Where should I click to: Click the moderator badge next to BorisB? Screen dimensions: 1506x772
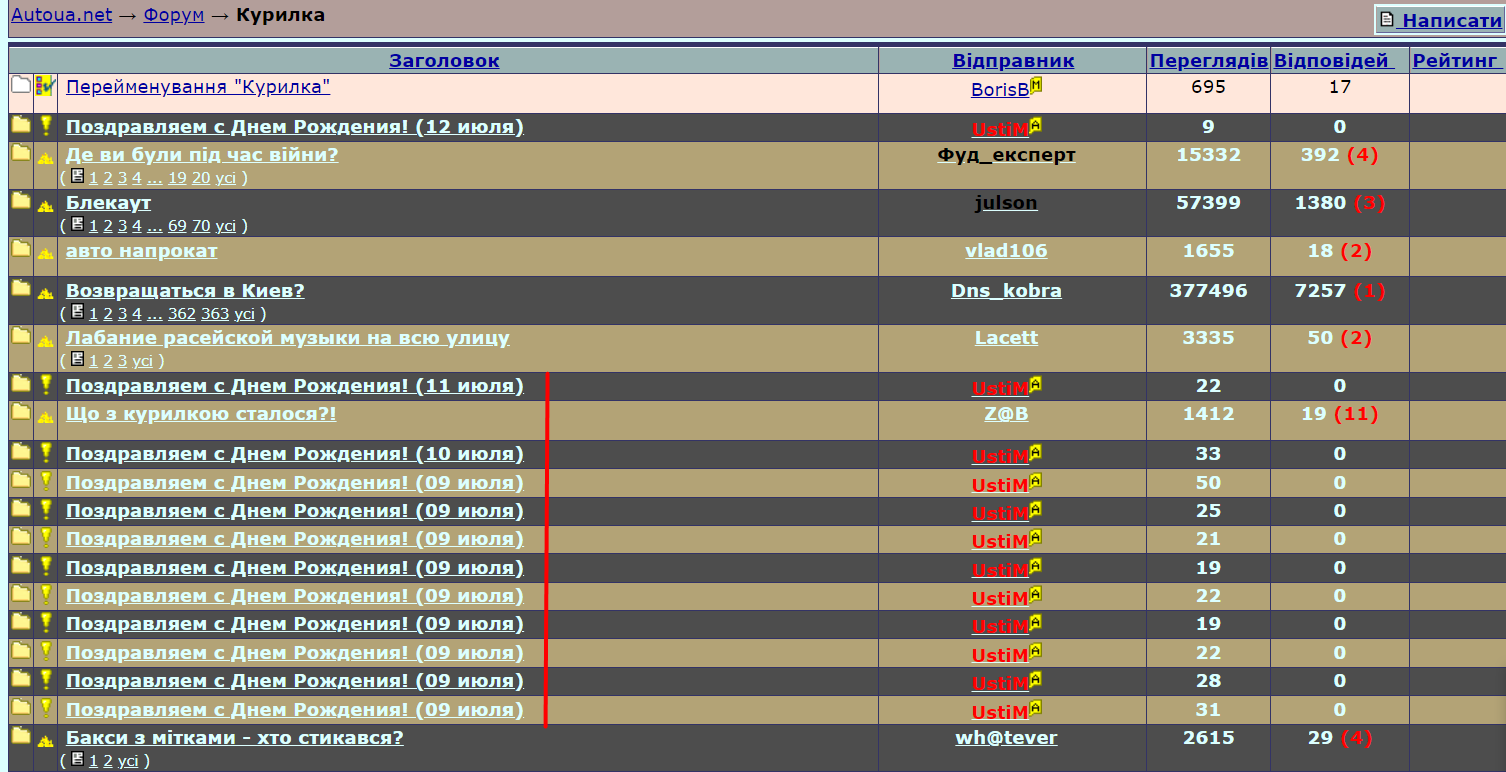point(1036,86)
